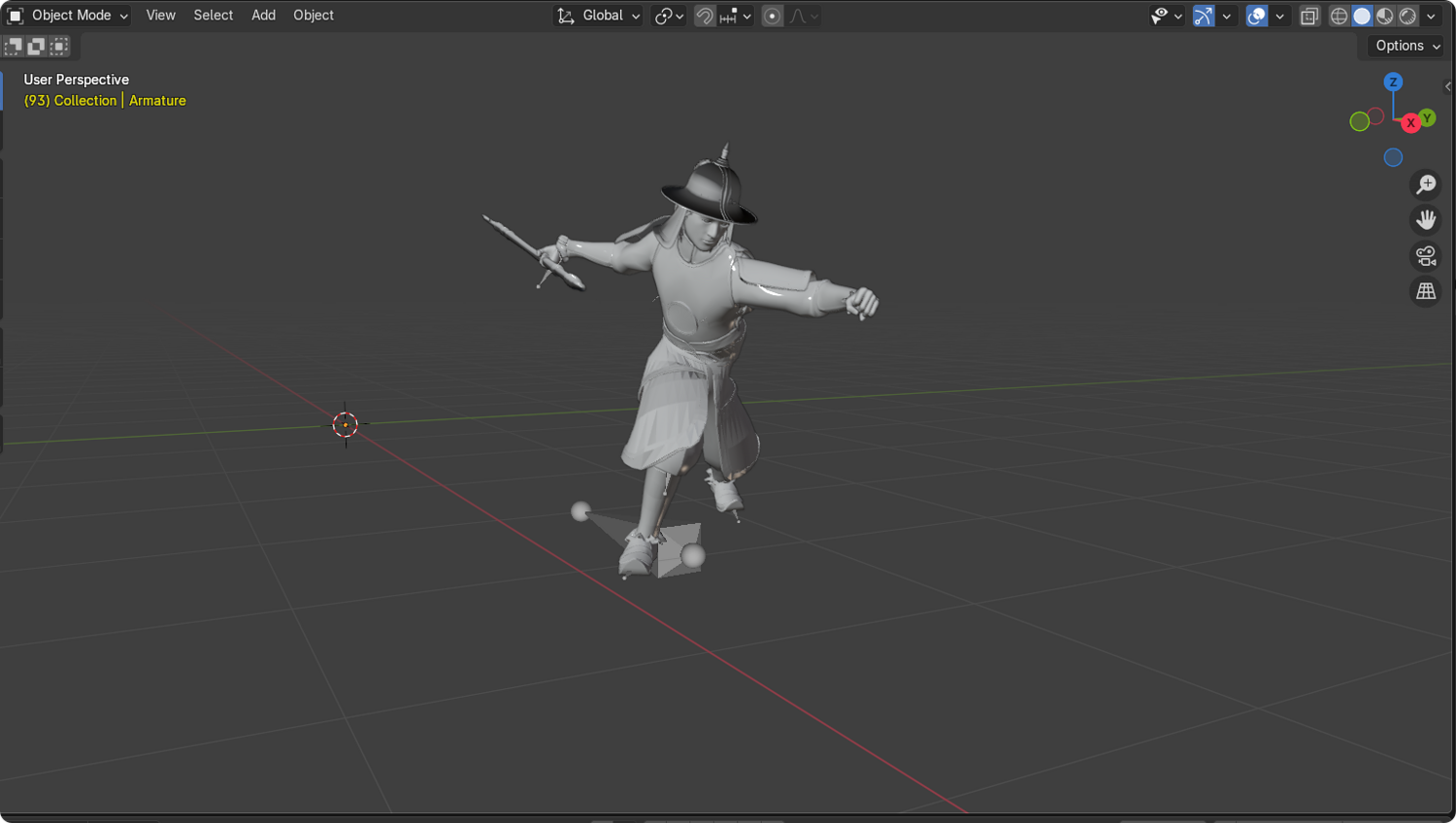Open the Global transform orientation dropdown

(598, 16)
